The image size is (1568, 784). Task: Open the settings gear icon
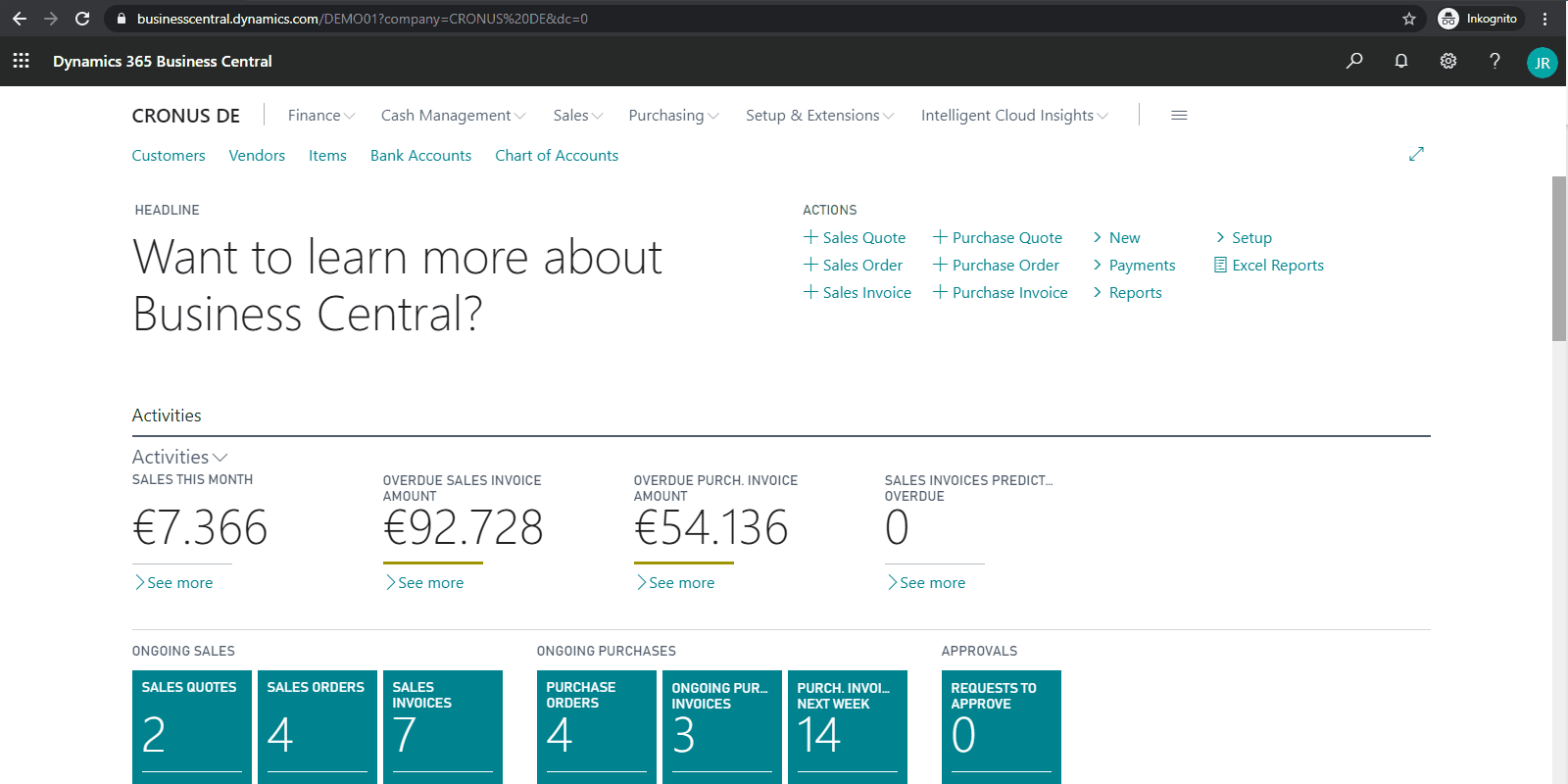pyautogui.click(x=1448, y=61)
